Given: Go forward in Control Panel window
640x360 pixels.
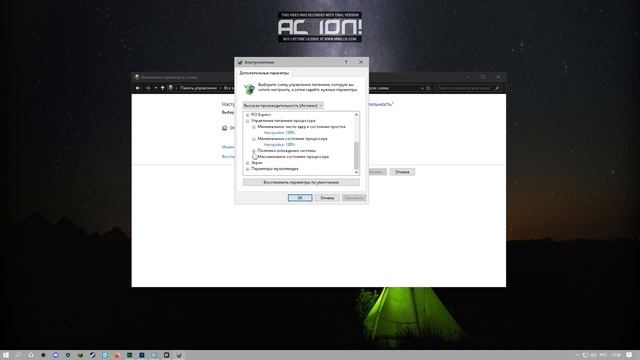Looking at the screenshot, I should [148, 88].
